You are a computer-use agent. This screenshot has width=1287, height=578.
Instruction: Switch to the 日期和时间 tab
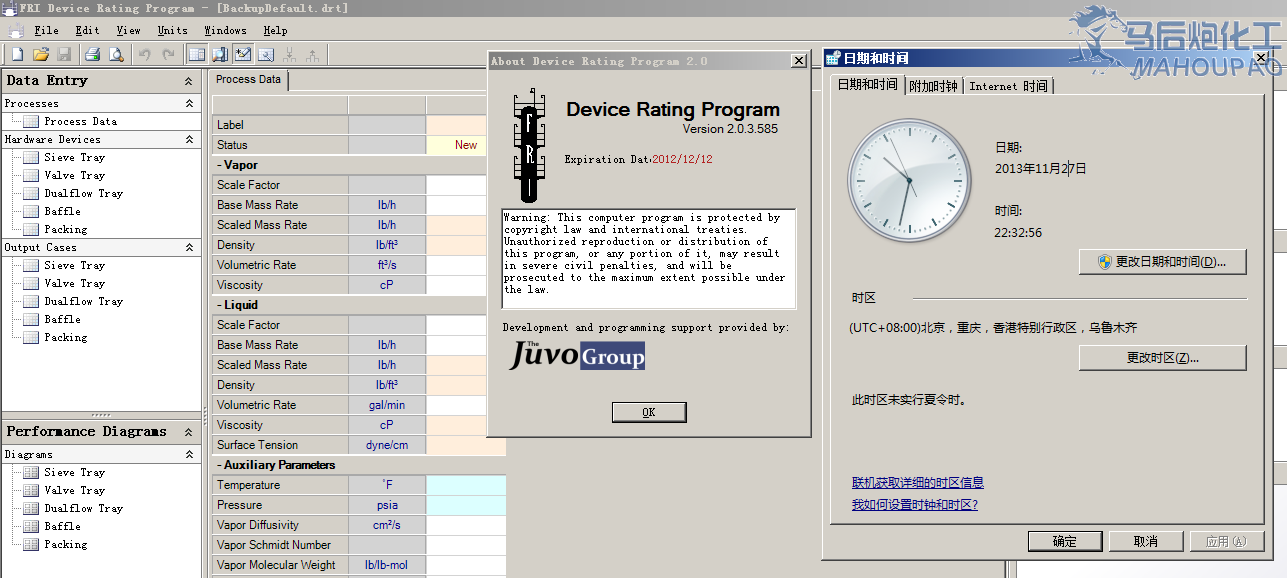(867, 85)
